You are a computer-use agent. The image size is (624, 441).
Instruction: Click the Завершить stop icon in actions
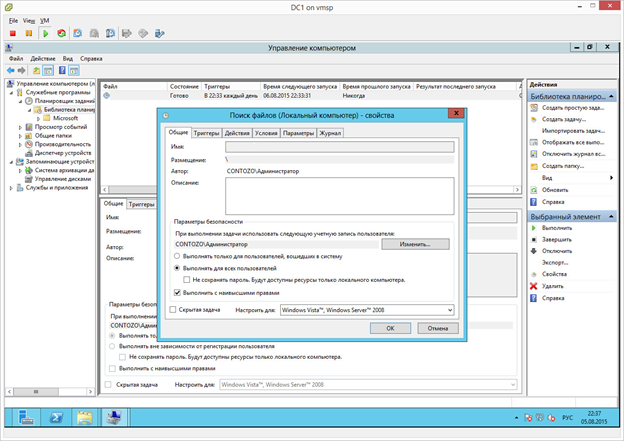[534, 240]
